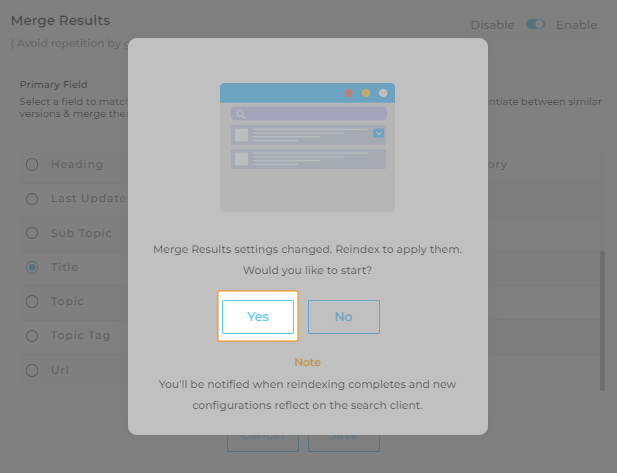Choose the Last Updated radio option
617x473 pixels.
coord(32,198)
